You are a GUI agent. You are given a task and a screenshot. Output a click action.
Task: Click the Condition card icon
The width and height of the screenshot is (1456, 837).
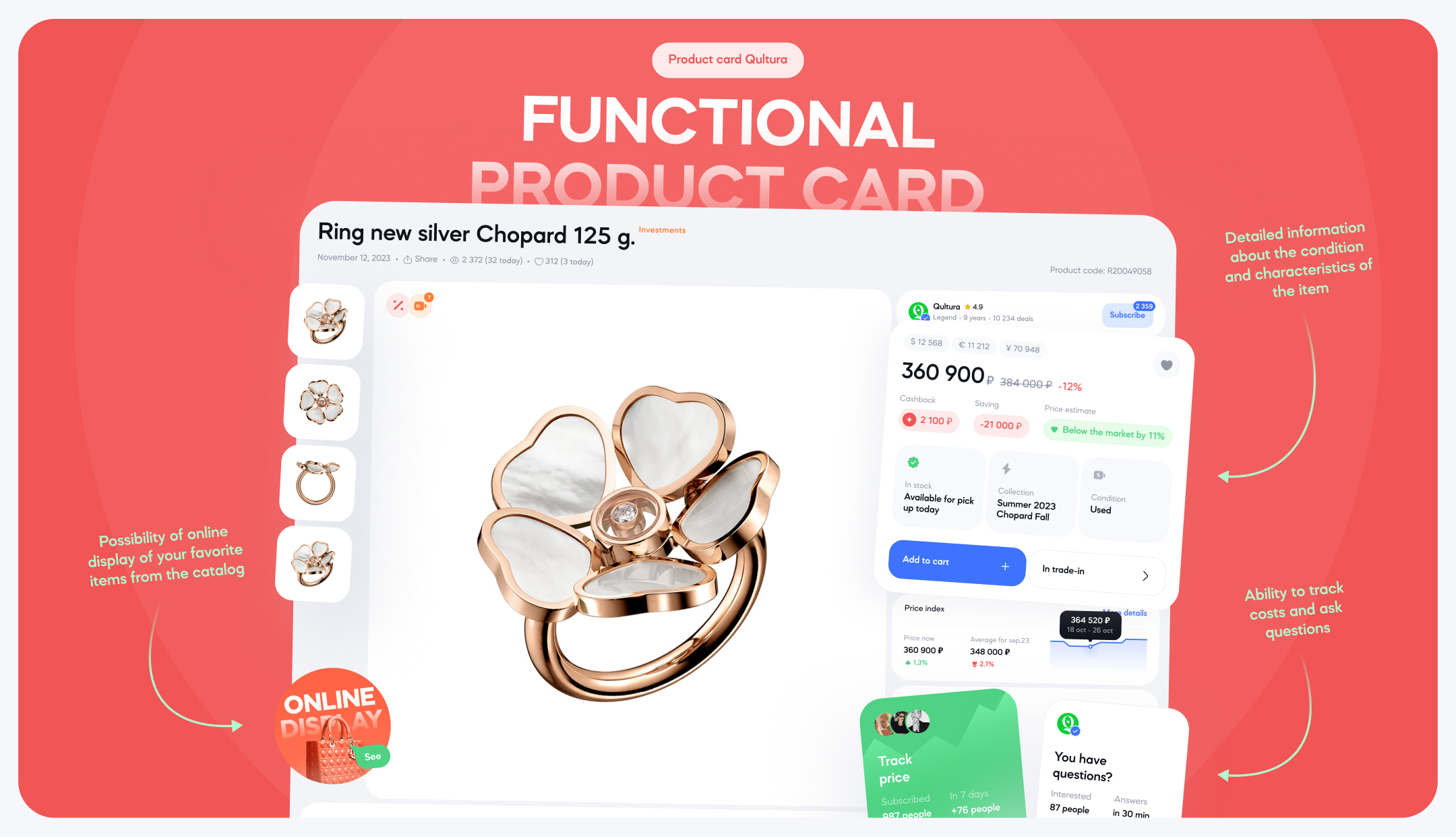point(1099,475)
